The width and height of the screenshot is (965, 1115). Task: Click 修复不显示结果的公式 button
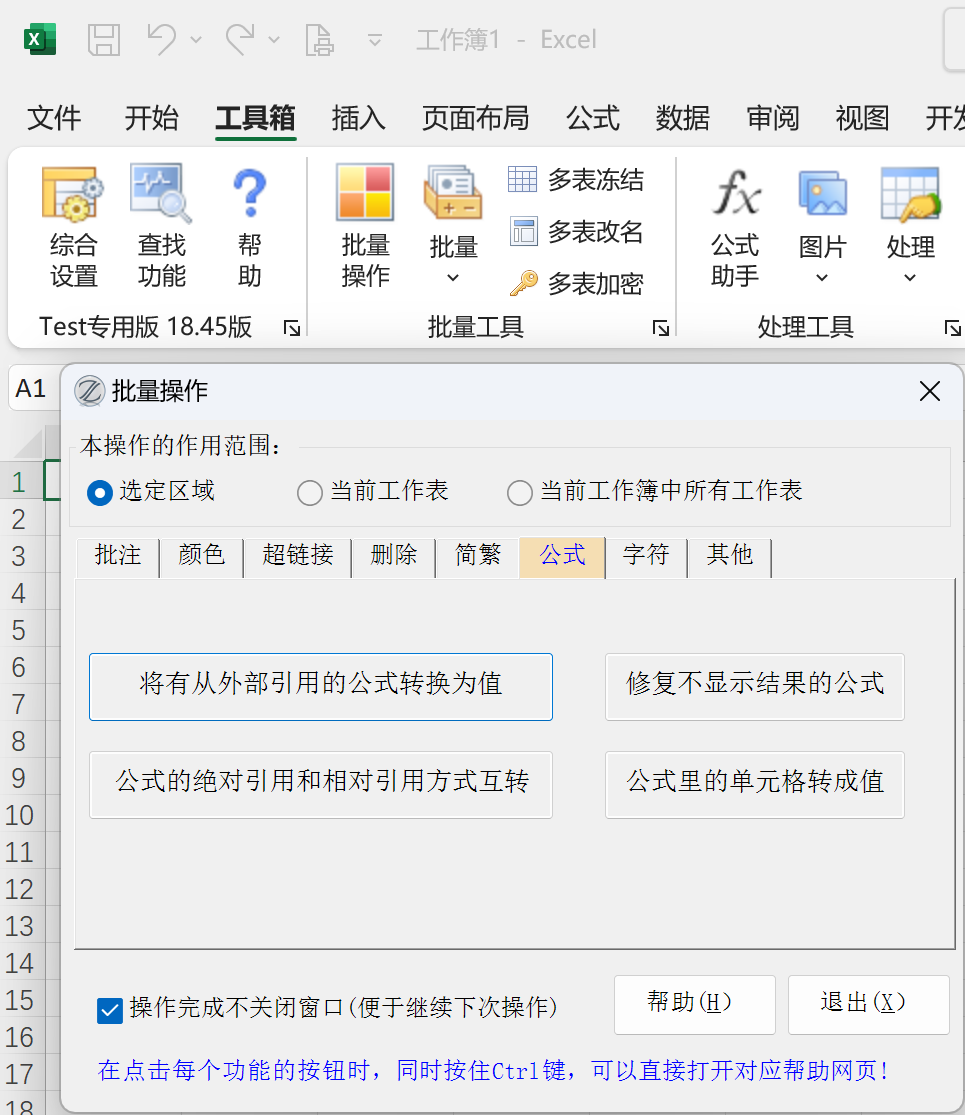[x=755, y=686]
